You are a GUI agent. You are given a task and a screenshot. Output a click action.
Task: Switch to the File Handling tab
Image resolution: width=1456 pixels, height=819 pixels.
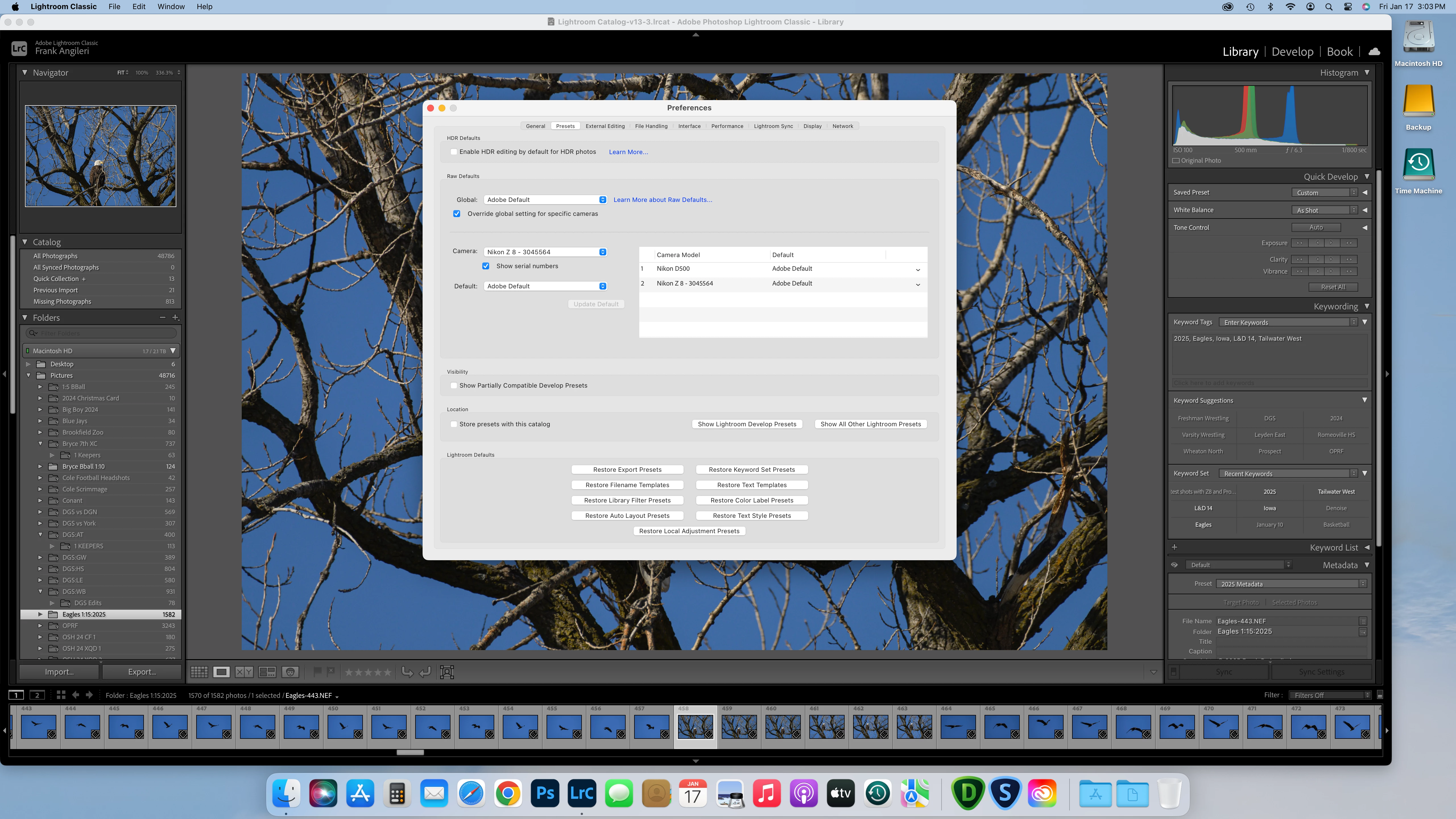(651, 126)
